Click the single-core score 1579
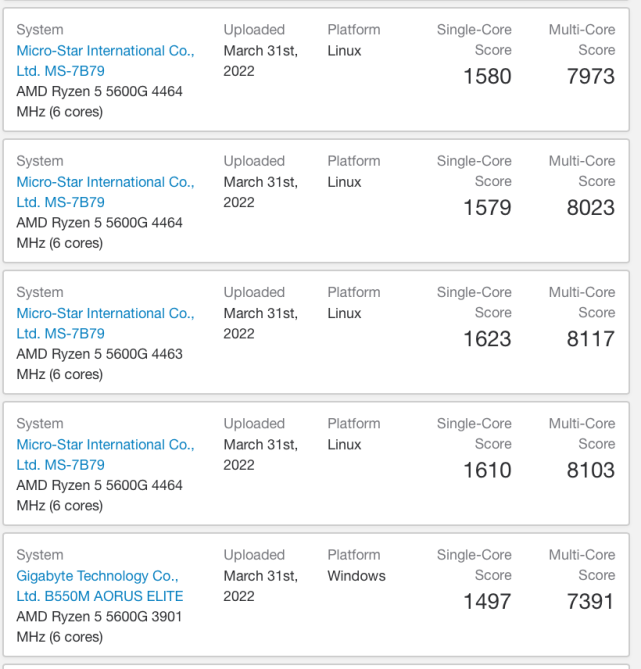The height and width of the screenshot is (669, 641). tap(487, 208)
